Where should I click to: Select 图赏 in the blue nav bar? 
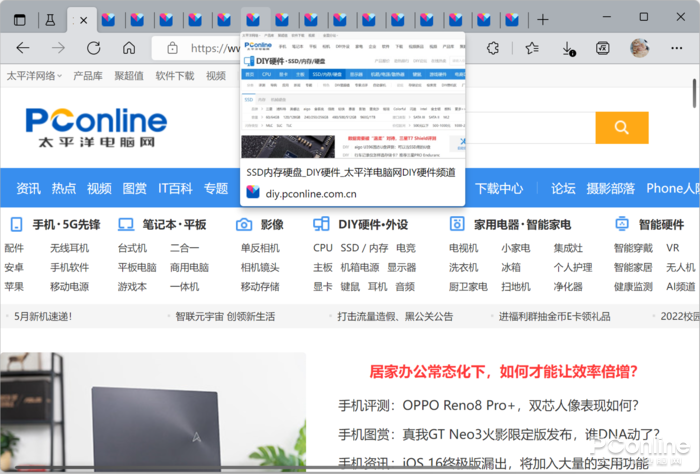point(134,188)
